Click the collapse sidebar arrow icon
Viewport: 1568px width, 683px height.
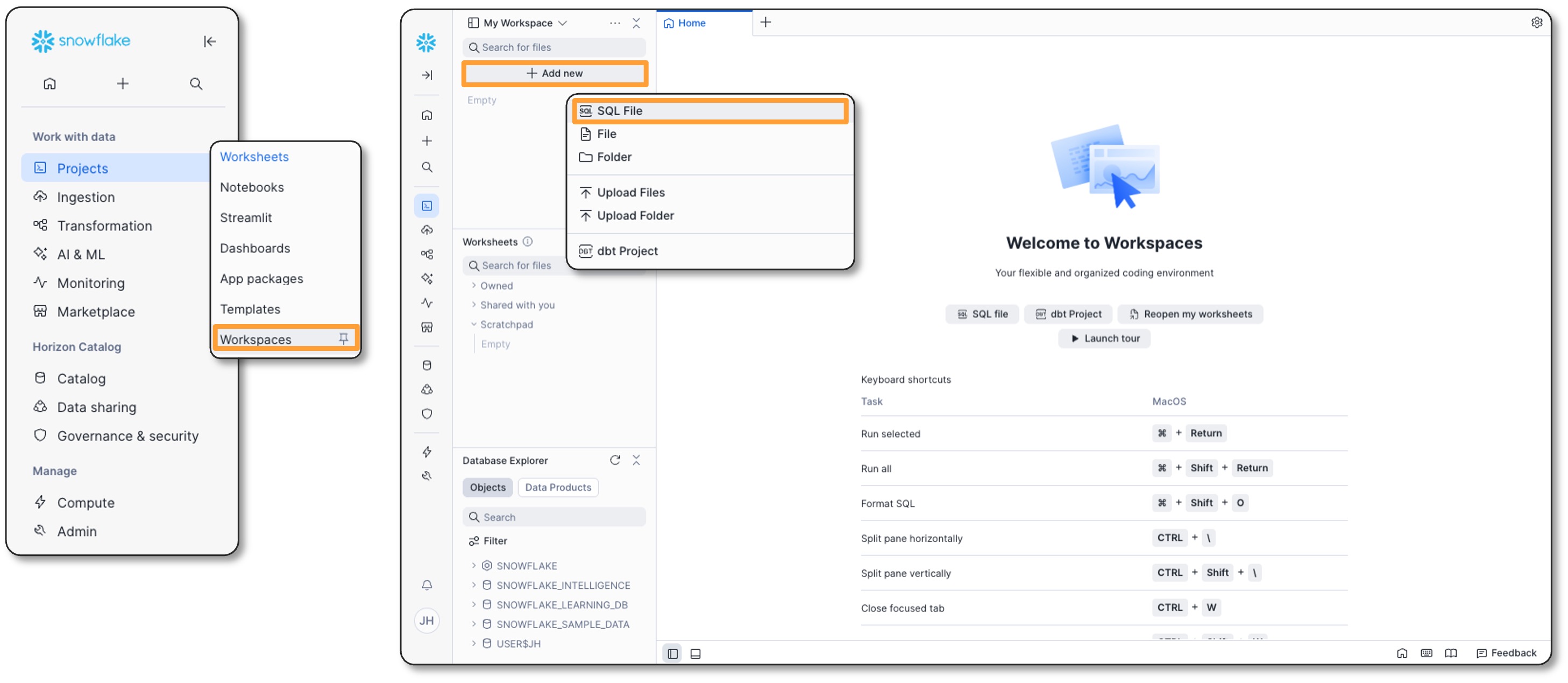(x=209, y=41)
